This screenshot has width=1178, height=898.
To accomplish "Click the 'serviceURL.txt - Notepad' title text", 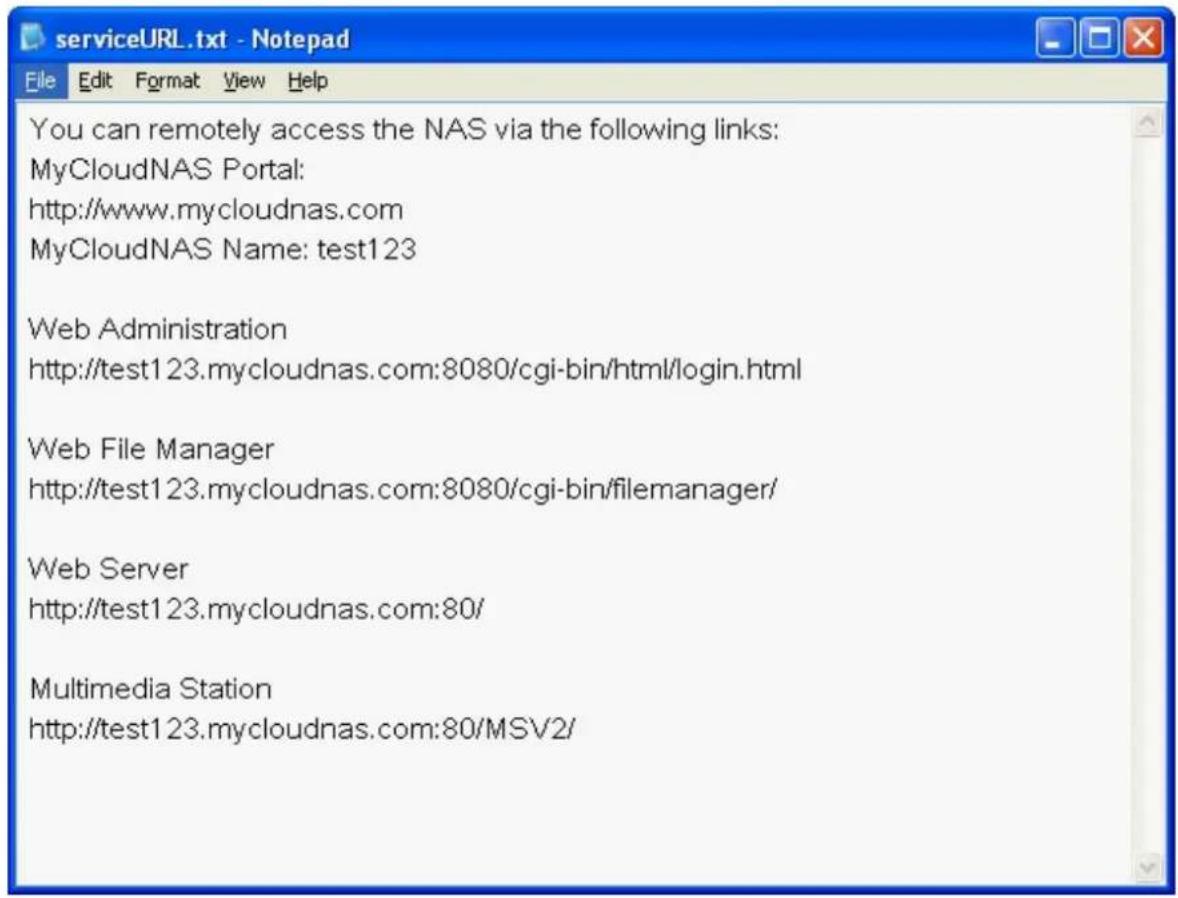I will 203,38.
